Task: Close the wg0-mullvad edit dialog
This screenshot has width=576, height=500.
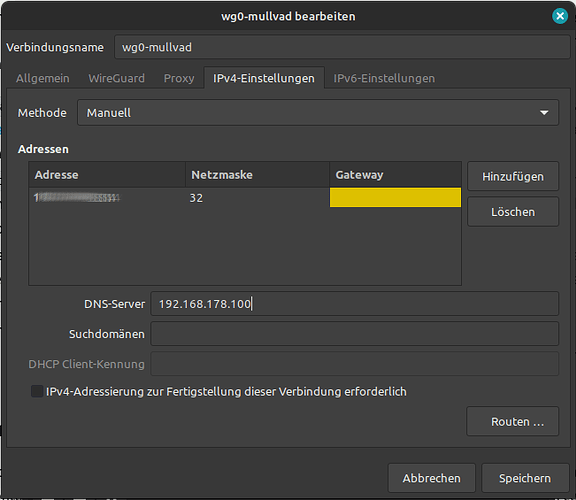Action: pyautogui.click(x=560, y=16)
